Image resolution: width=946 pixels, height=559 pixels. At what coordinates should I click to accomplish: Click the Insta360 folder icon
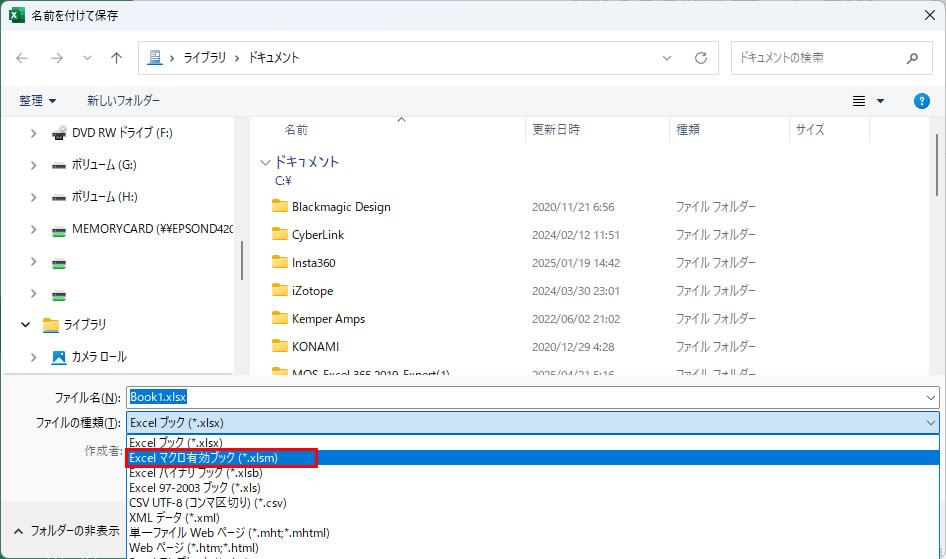tap(279, 262)
